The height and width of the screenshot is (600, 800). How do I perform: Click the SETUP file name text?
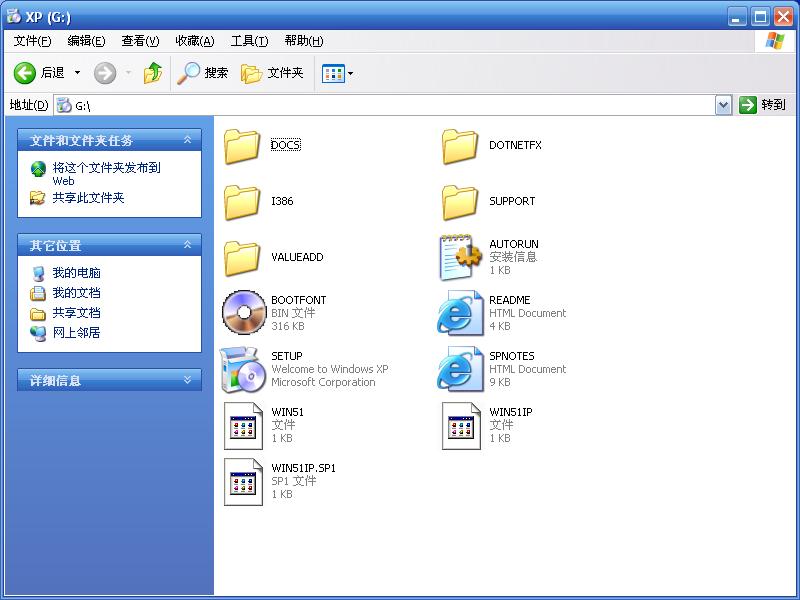[x=287, y=356]
